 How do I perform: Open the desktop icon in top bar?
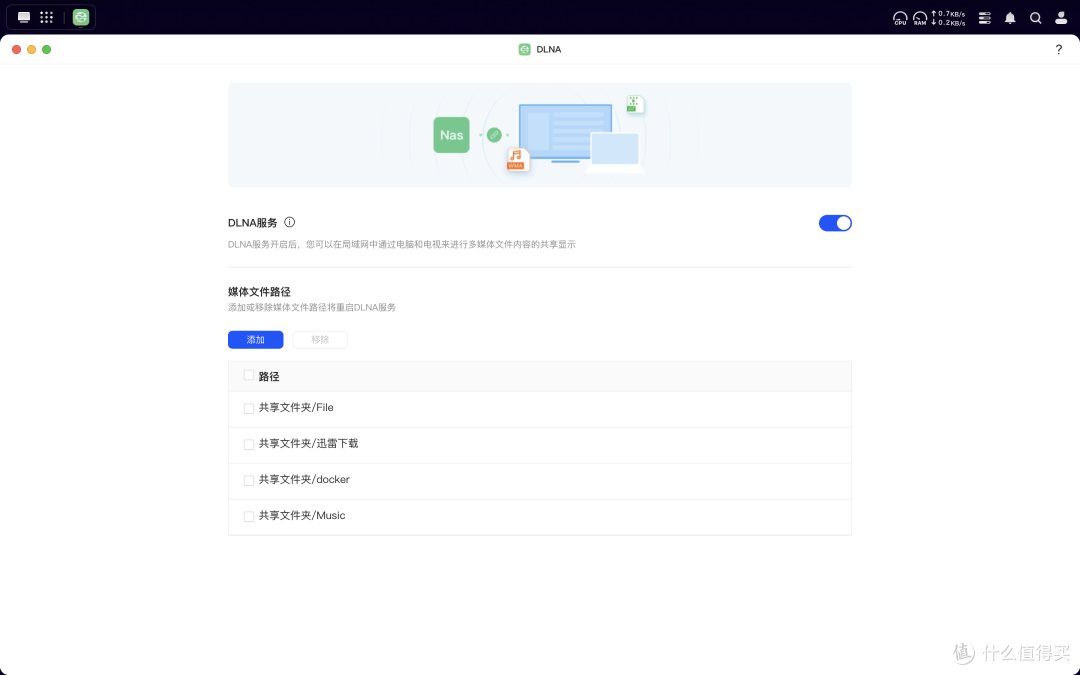point(24,17)
